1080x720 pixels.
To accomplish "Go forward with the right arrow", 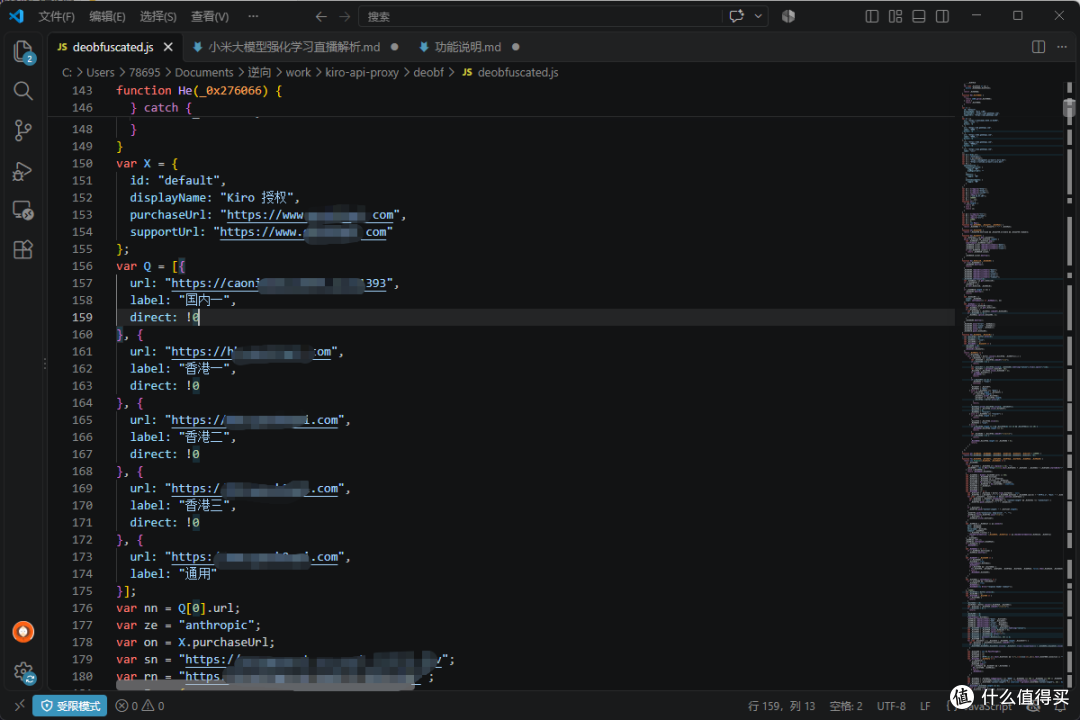I will point(345,17).
